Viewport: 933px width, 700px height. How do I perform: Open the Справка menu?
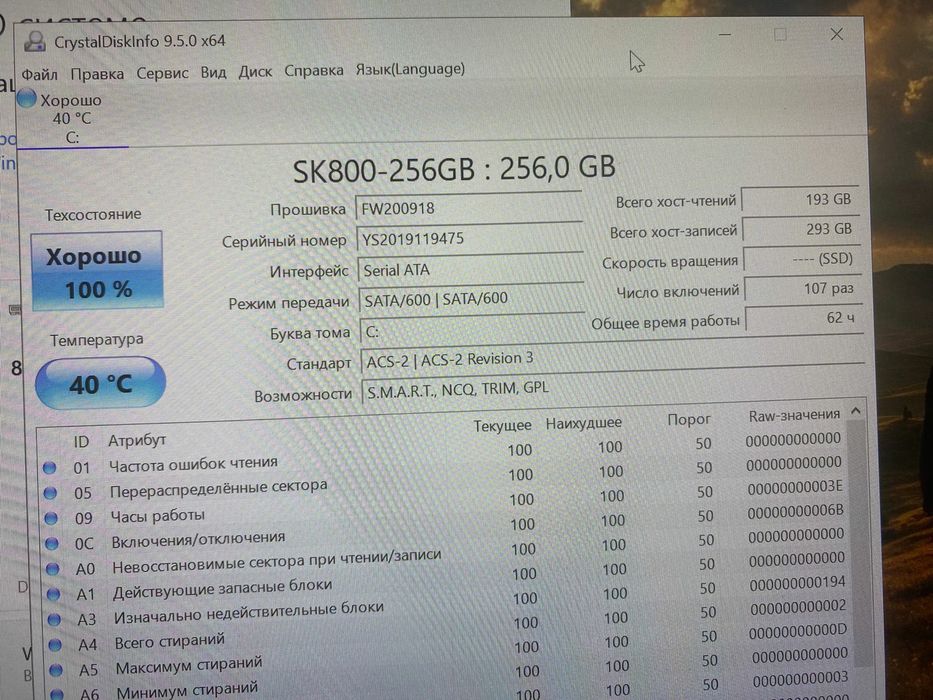314,70
